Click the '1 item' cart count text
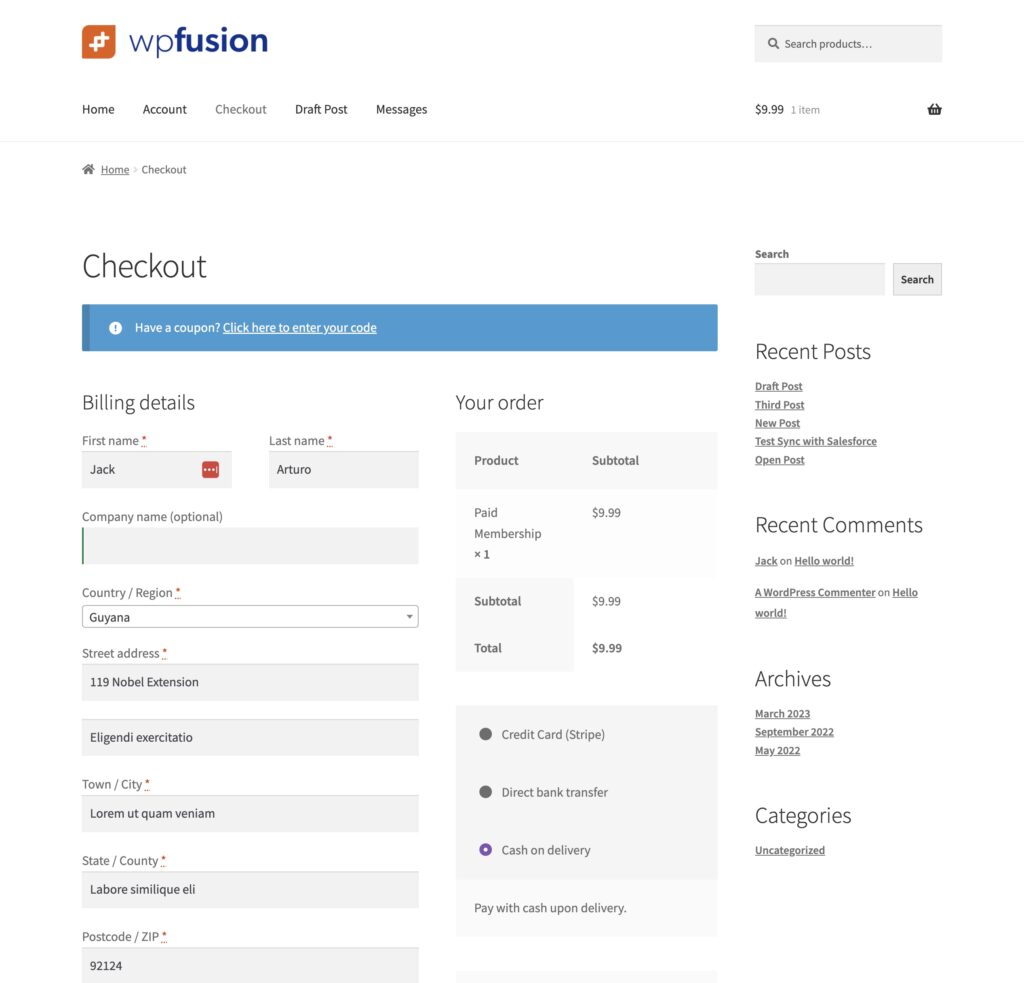This screenshot has width=1024, height=983. (805, 110)
